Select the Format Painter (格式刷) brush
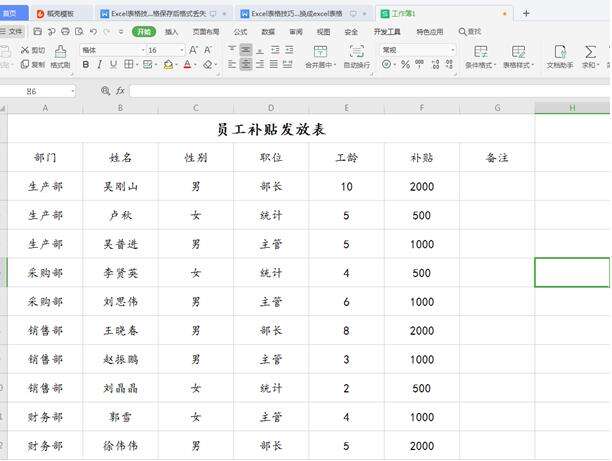Screen dimensions: 612x461 click(60, 57)
